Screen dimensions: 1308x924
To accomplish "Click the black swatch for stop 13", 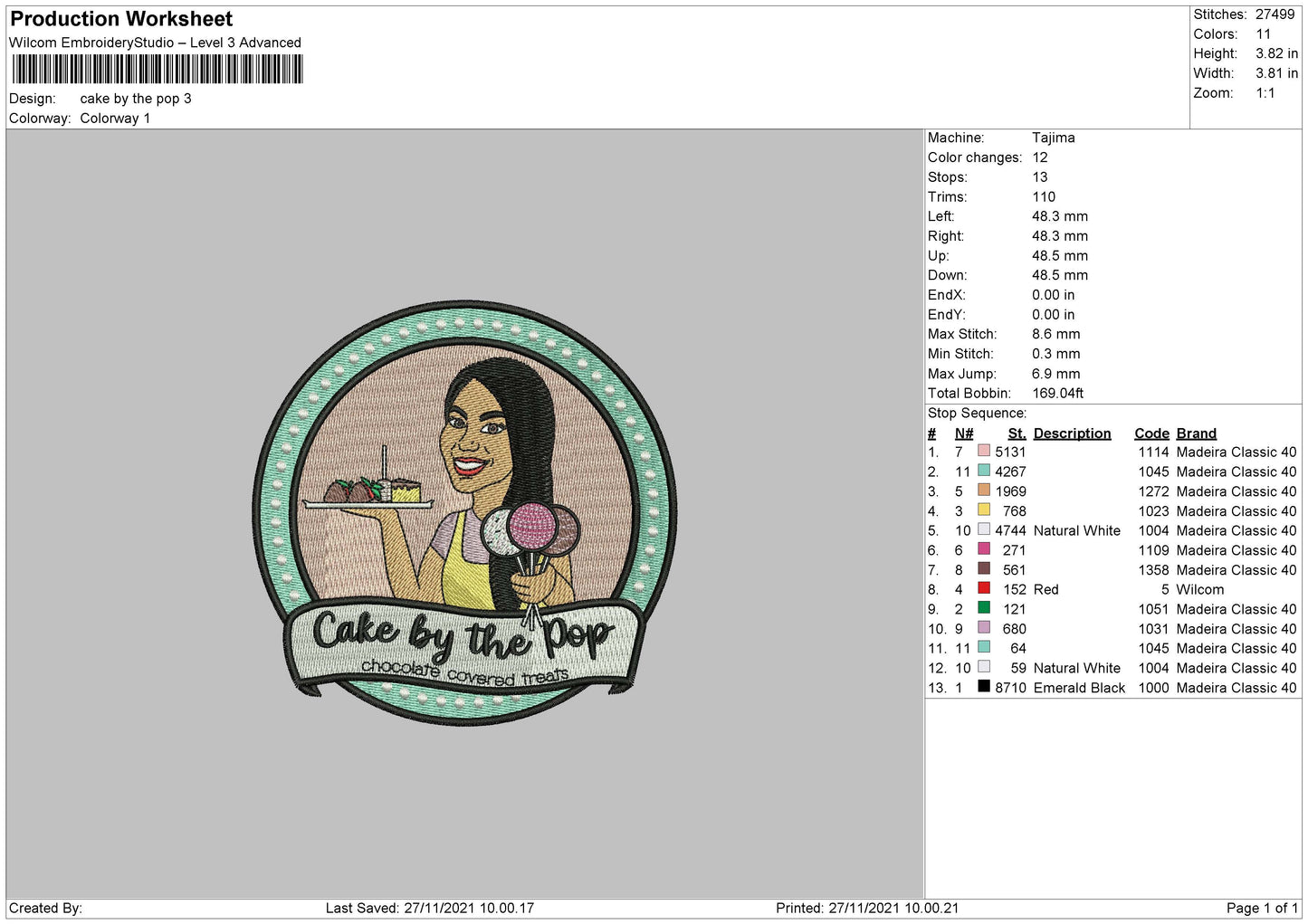I will click(984, 686).
